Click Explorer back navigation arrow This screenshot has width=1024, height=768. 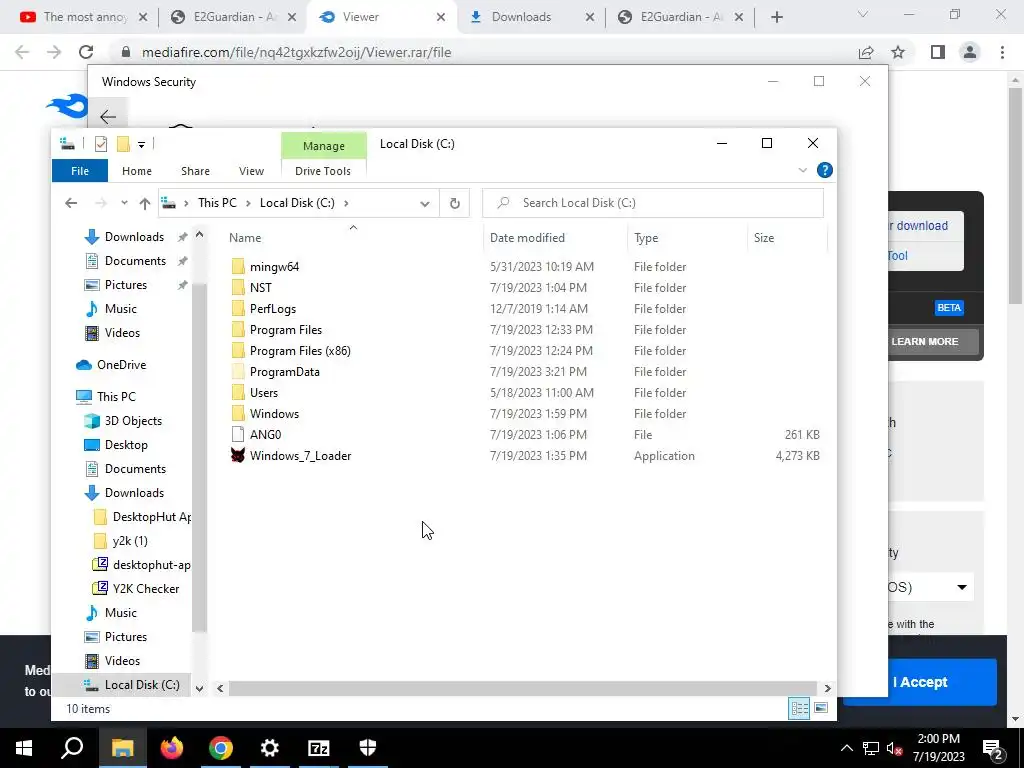point(71,203)
